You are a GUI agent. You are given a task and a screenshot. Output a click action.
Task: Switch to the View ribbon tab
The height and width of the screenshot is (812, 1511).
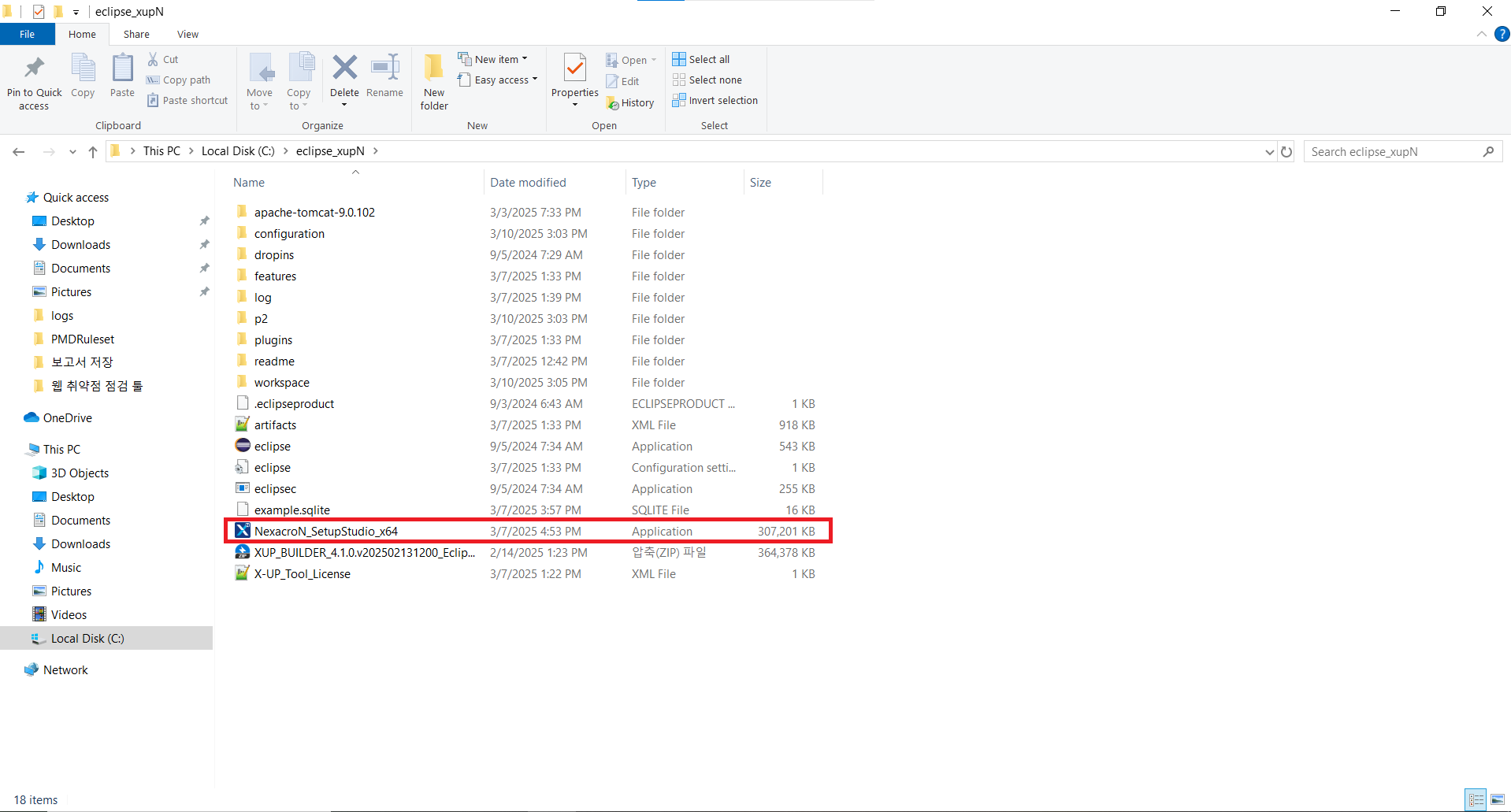point(187,34)
